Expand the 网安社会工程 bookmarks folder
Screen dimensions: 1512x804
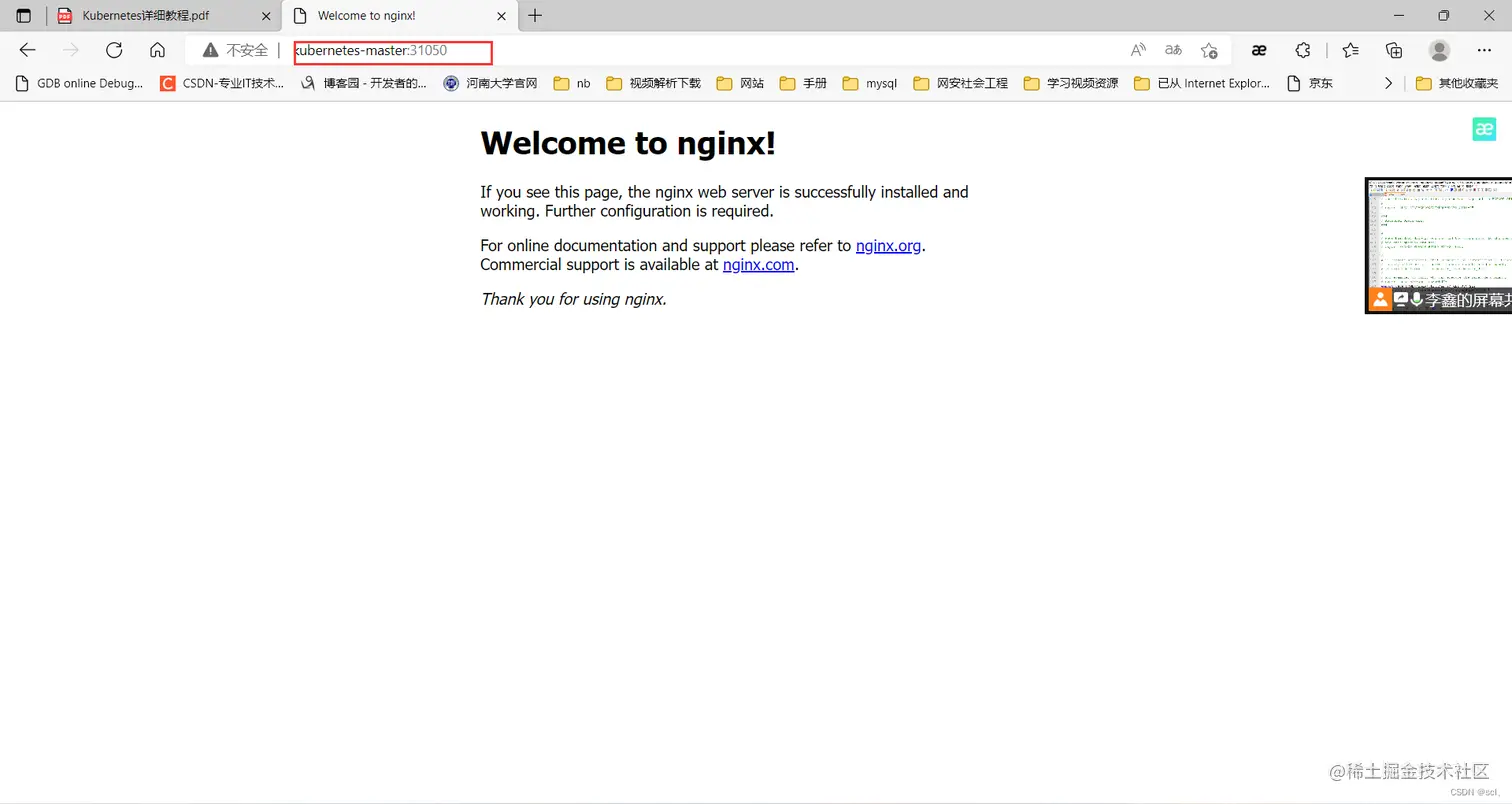961,83
